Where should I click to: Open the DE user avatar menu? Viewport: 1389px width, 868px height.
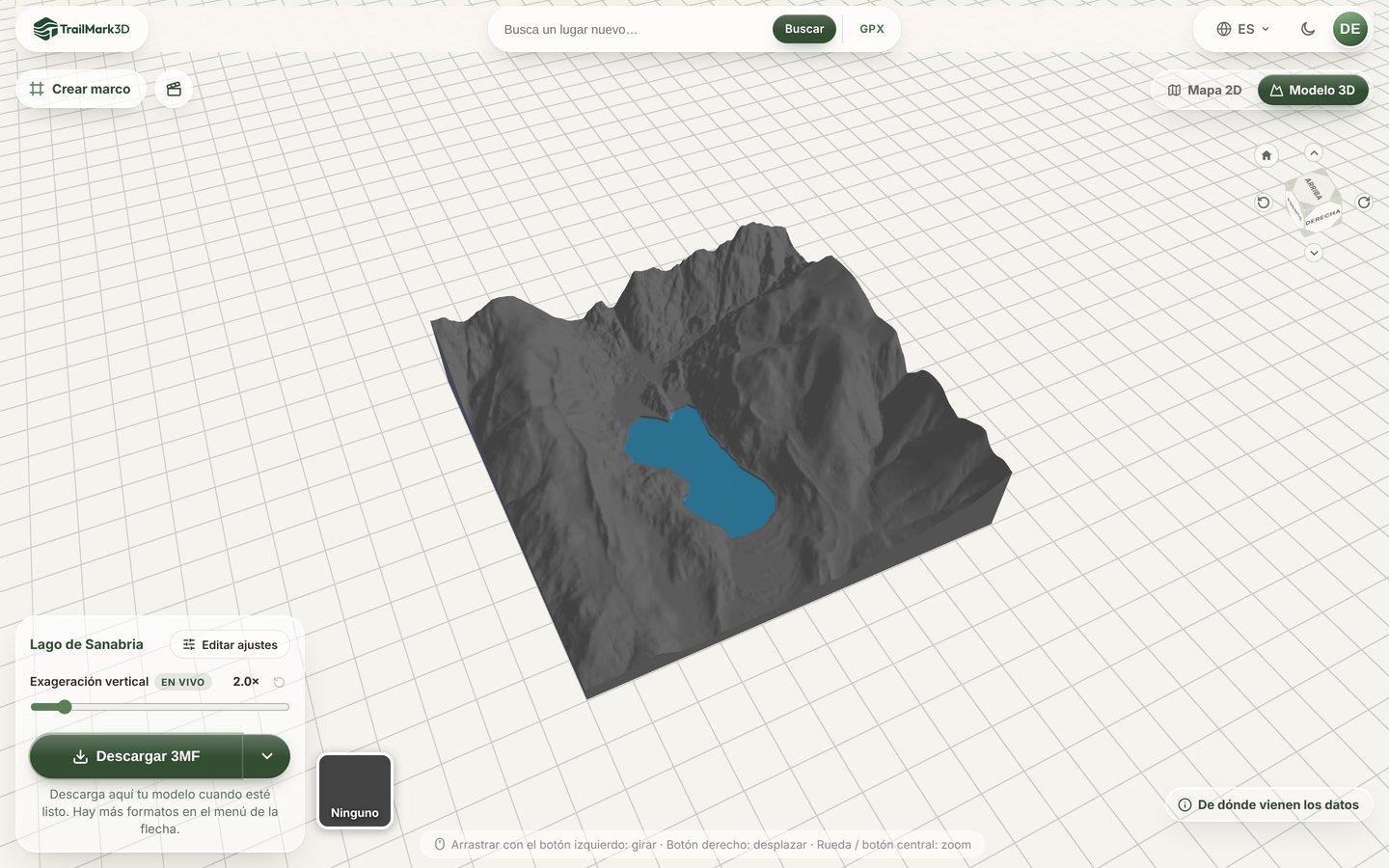(x=1350, y=29)
